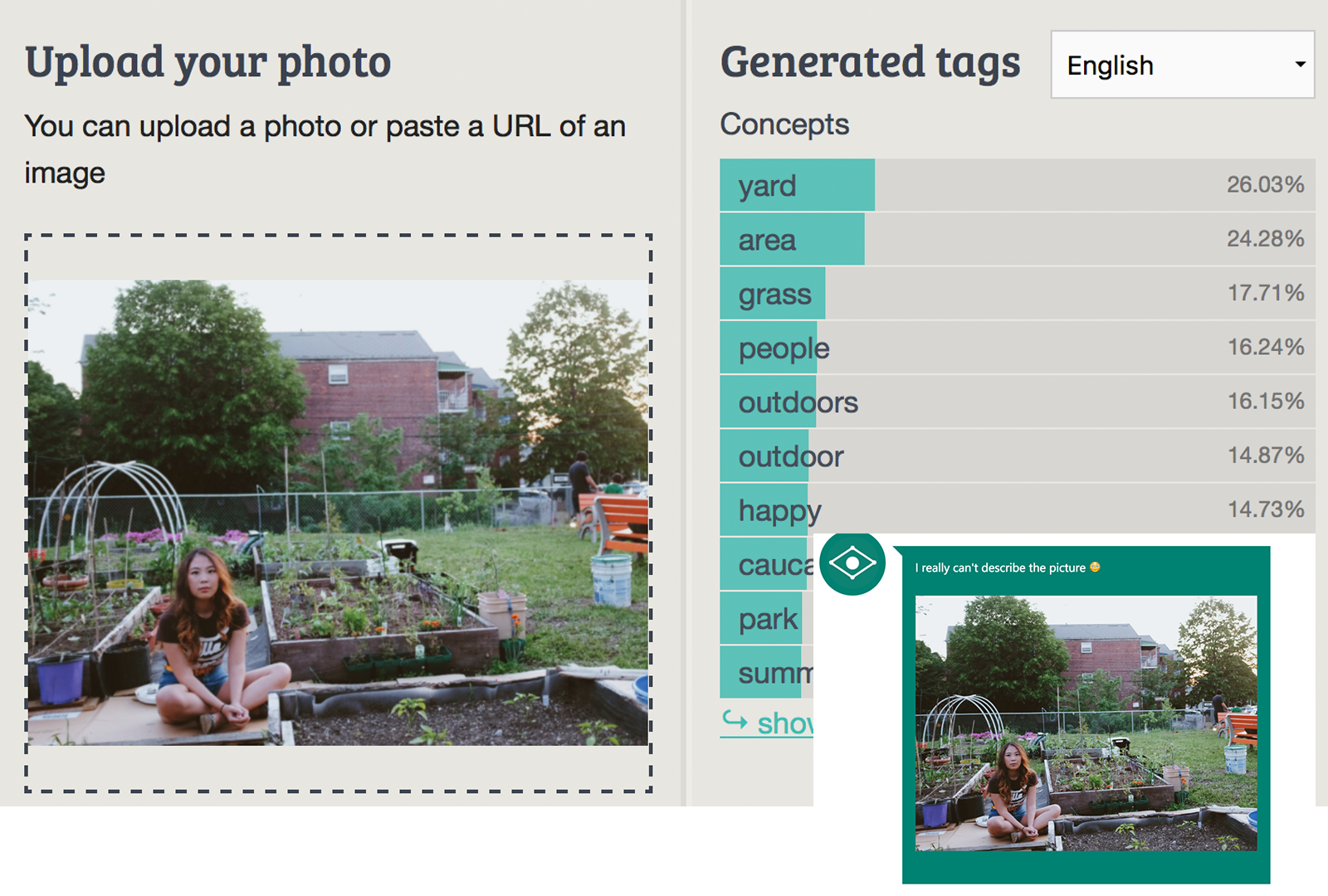This screenshot has width=1328, height=896.
Task: Click the "Generated tags" heading
Action: coord(870,62)
